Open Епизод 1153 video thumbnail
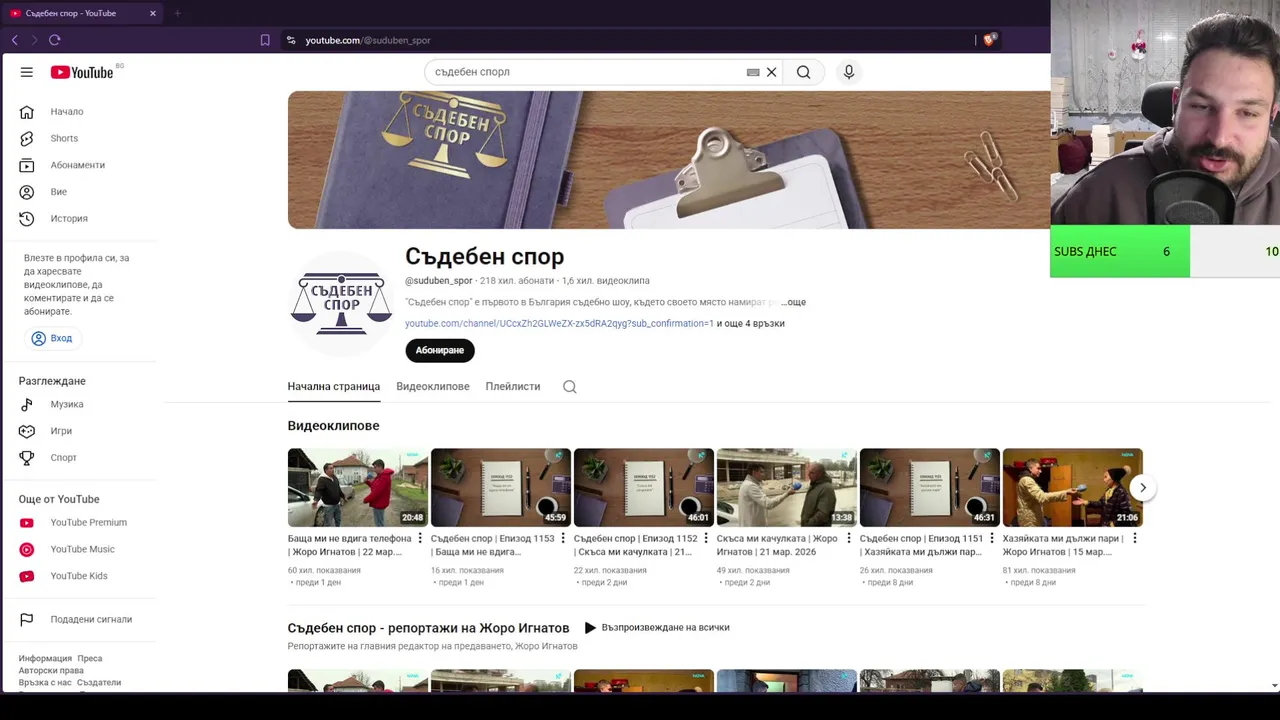 click(x=500, y=487)
